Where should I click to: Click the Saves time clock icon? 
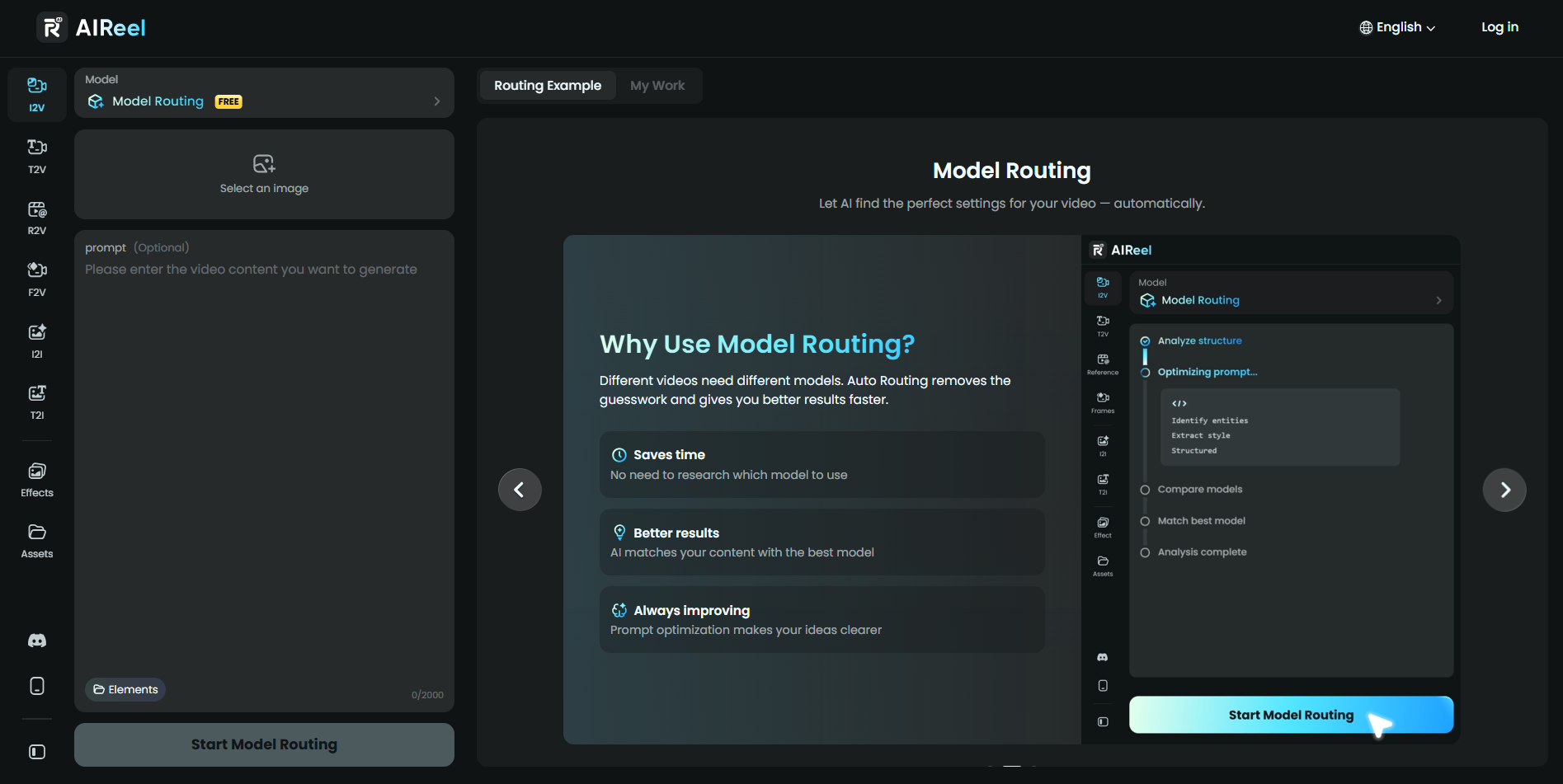click(x=619, y=455)
